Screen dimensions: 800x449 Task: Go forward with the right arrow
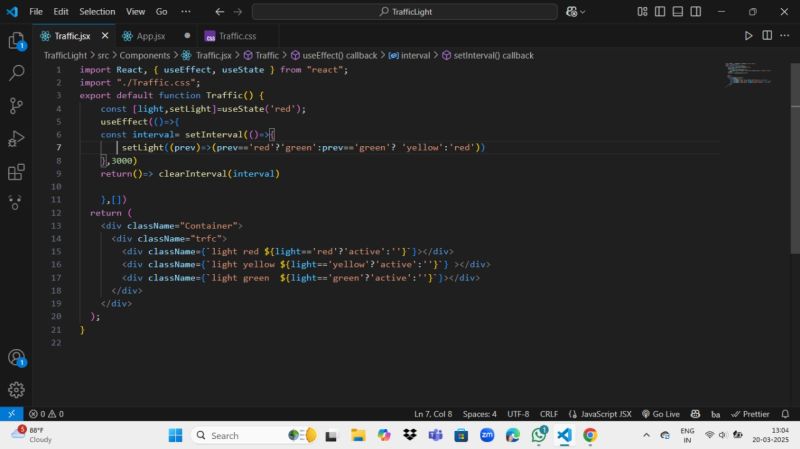[238, 12]
